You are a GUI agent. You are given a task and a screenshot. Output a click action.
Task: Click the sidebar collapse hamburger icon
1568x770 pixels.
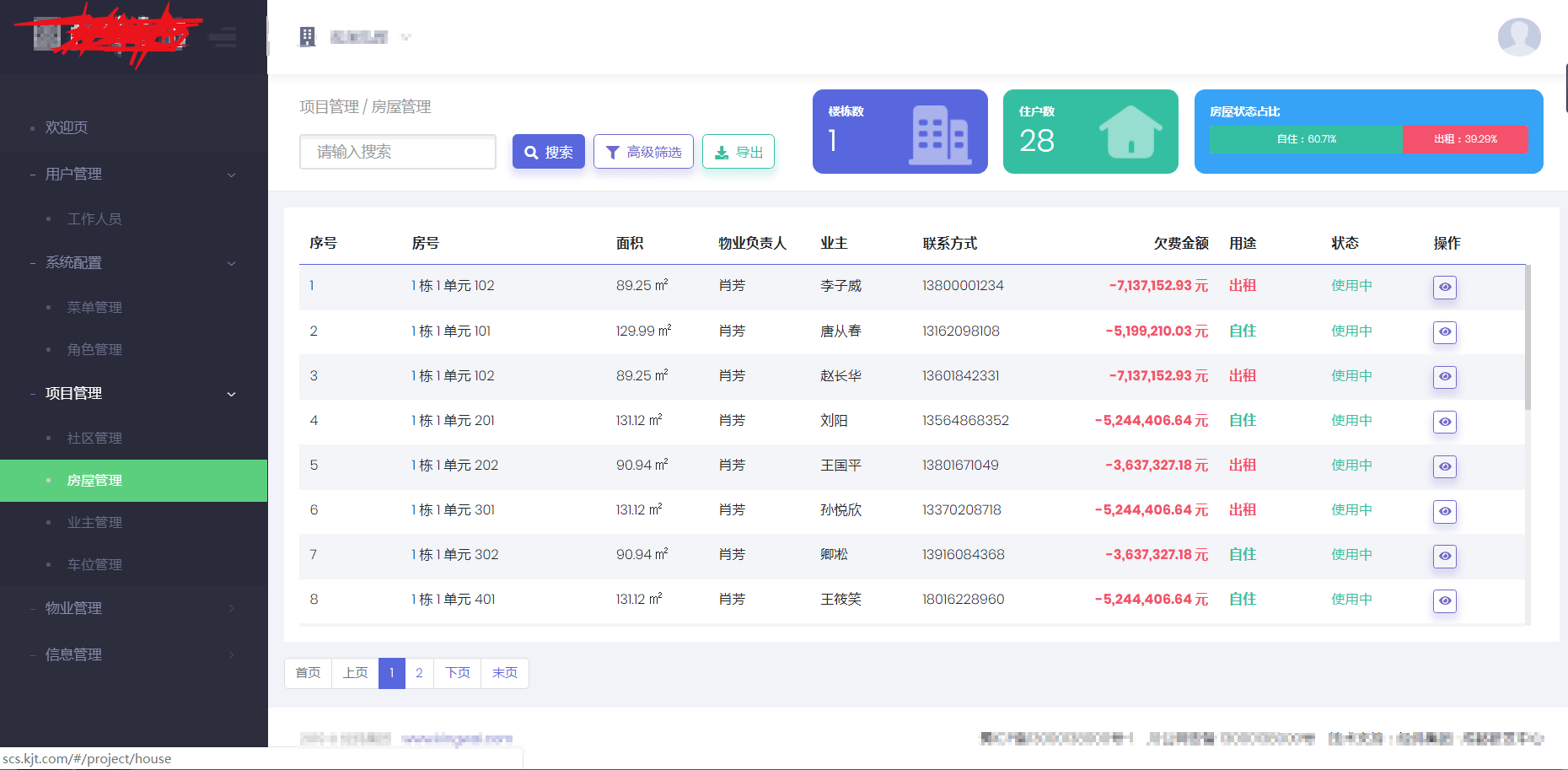click(x=223, y=36)
